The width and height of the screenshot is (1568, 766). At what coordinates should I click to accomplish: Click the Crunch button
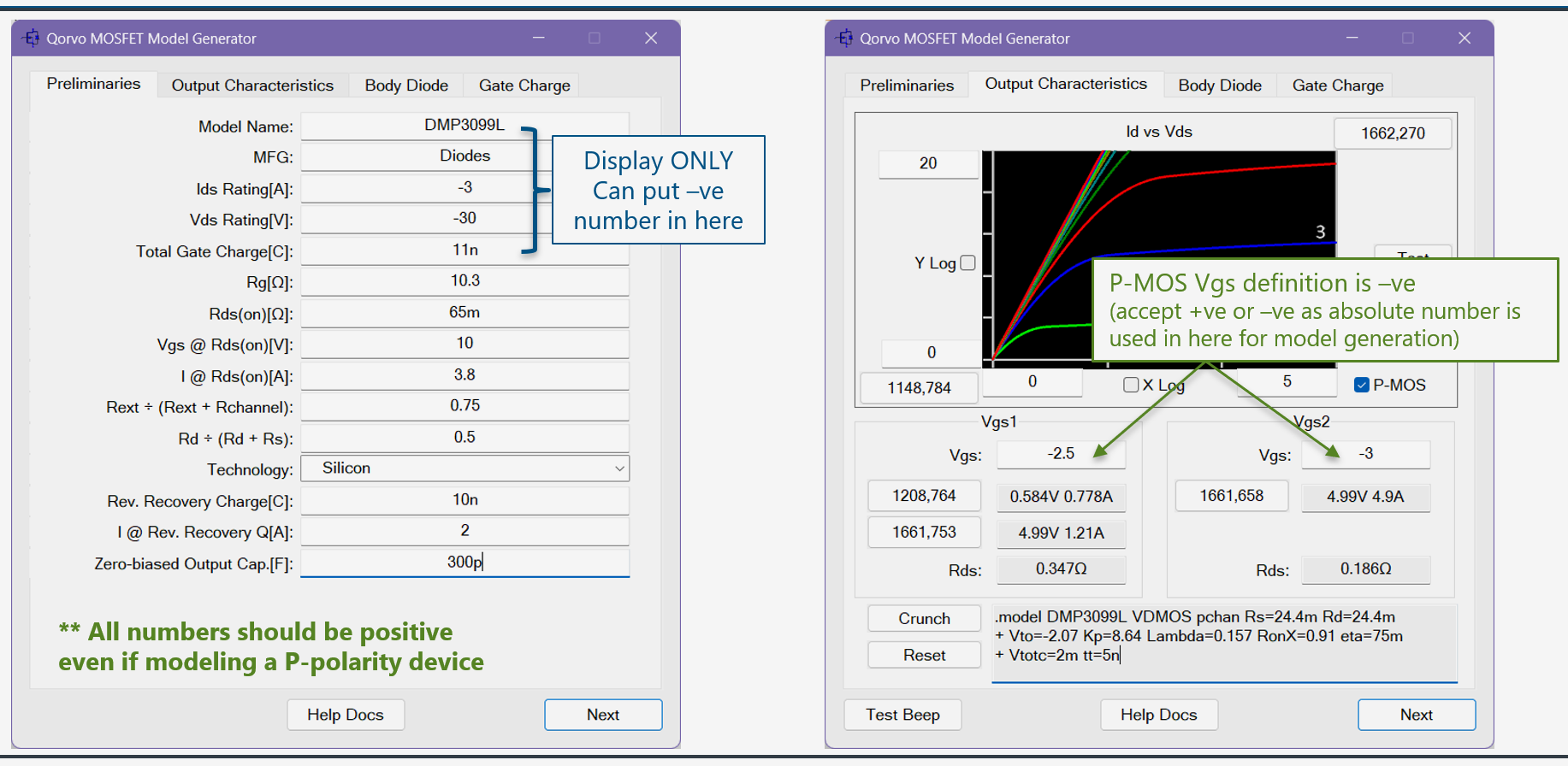[924, 619]
